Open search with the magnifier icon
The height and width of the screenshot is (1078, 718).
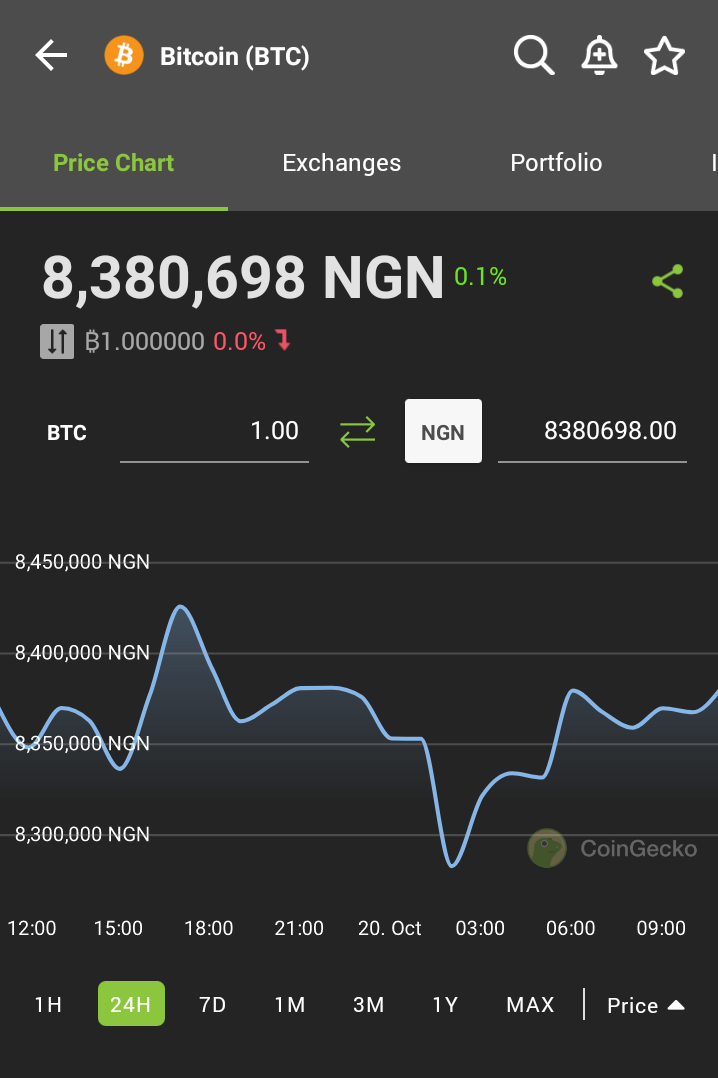(534, 56)
